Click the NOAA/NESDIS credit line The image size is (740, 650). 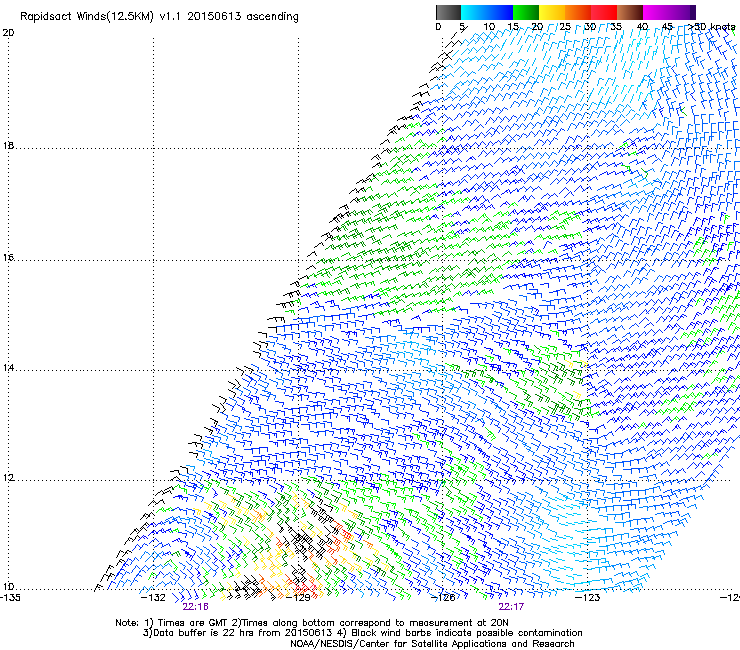pos(432,643)
